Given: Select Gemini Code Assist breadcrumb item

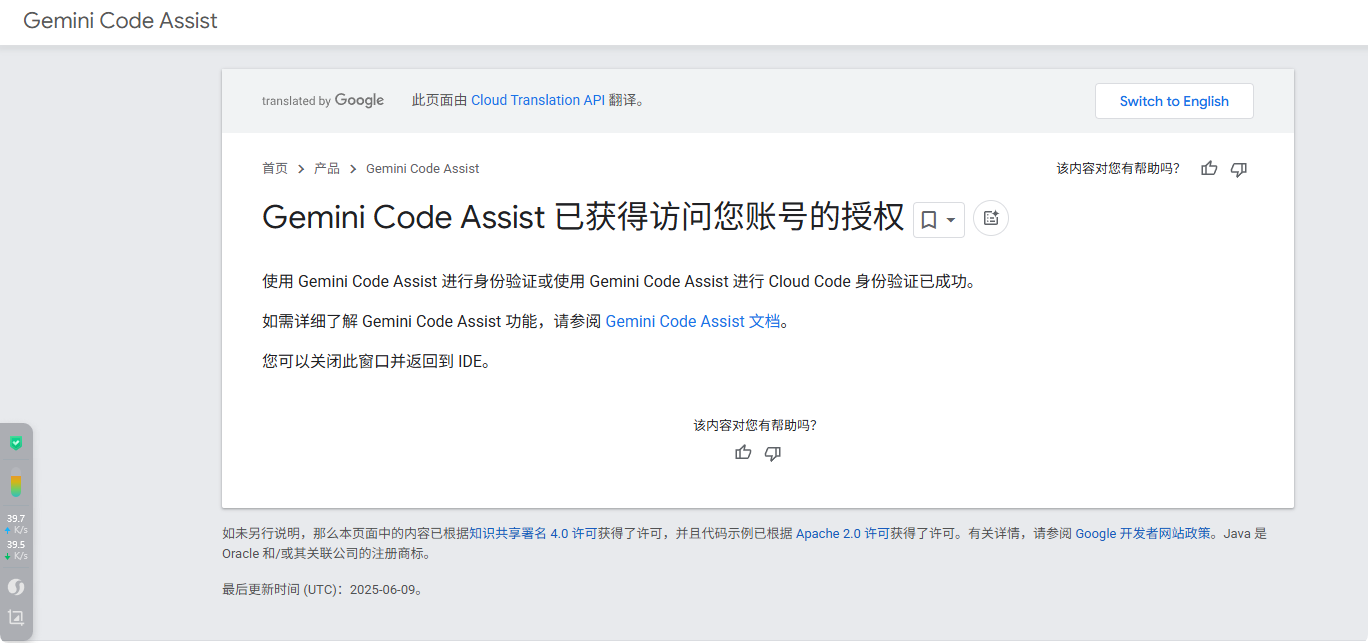Looking at the screenshot, I should point(422,169).
